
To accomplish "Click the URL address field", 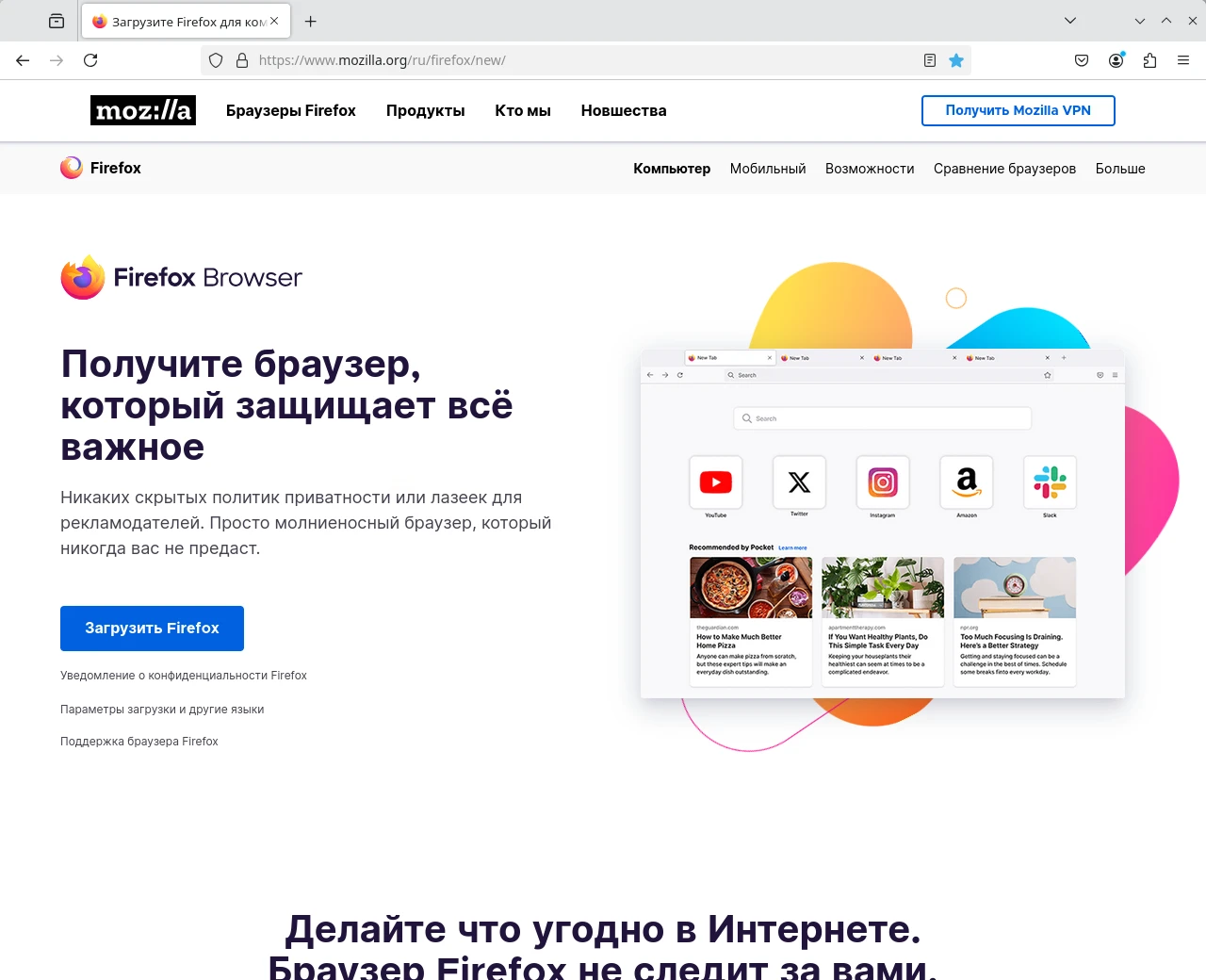I will pyautogui.click(x=584, y=60).
